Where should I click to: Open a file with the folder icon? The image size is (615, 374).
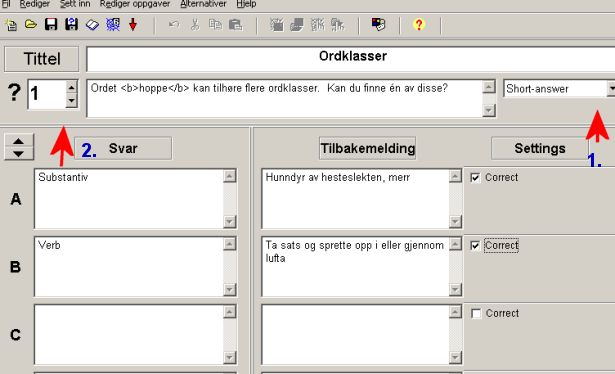click(x=31, y=25)
